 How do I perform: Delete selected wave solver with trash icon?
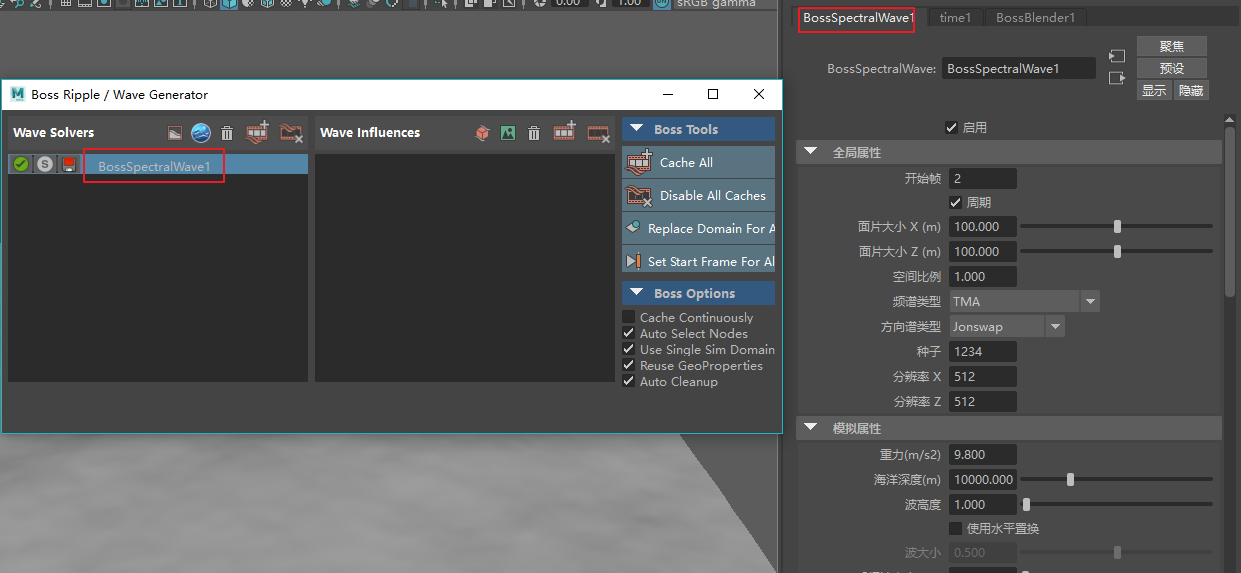click(227, 132)
